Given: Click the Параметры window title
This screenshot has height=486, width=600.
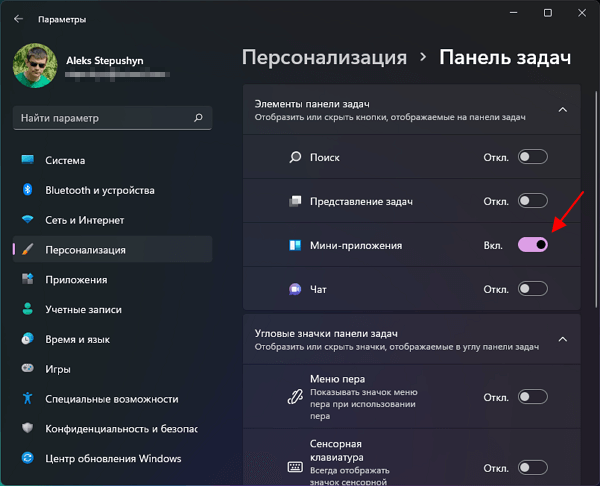Looking at the screenshot, I should (62, 20).
